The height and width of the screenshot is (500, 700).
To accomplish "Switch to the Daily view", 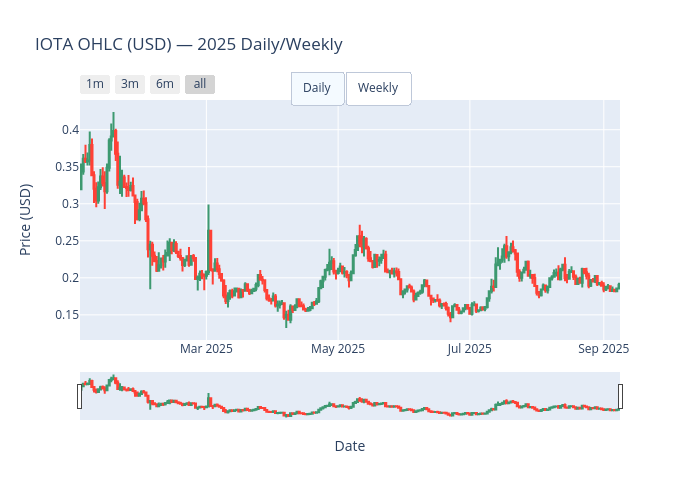I will (317, 88).
